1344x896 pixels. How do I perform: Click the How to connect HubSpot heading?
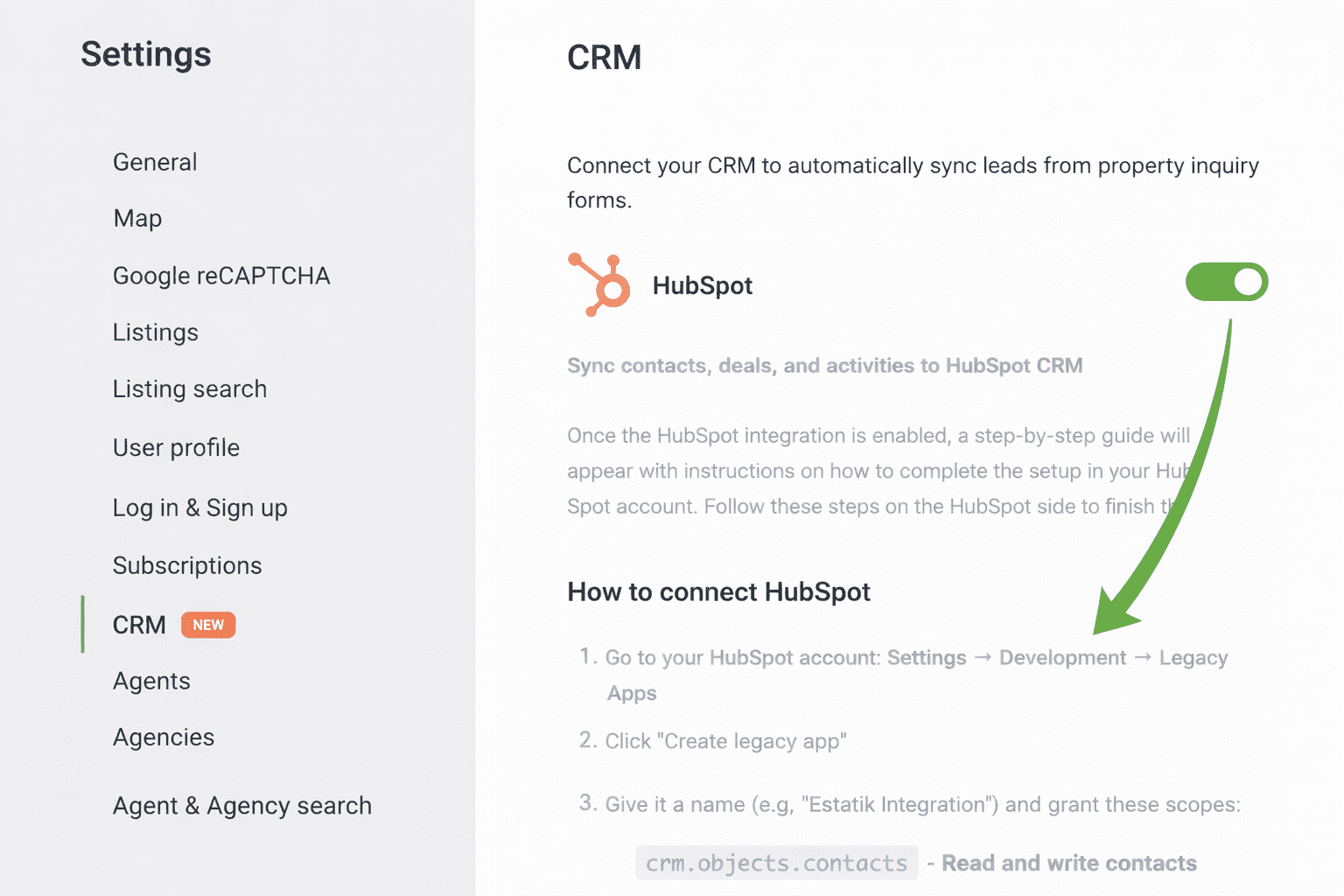tap(718, 591)
